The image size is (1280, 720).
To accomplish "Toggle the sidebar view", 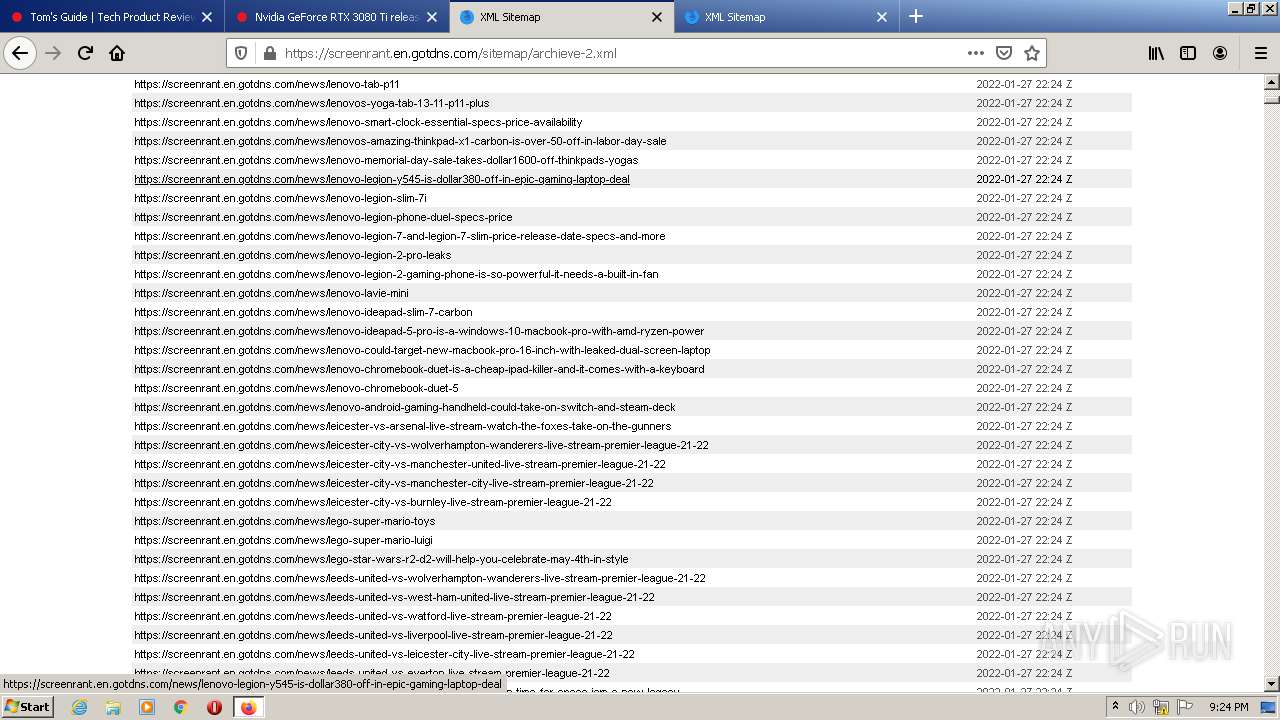I will [x=1188, y=53].
